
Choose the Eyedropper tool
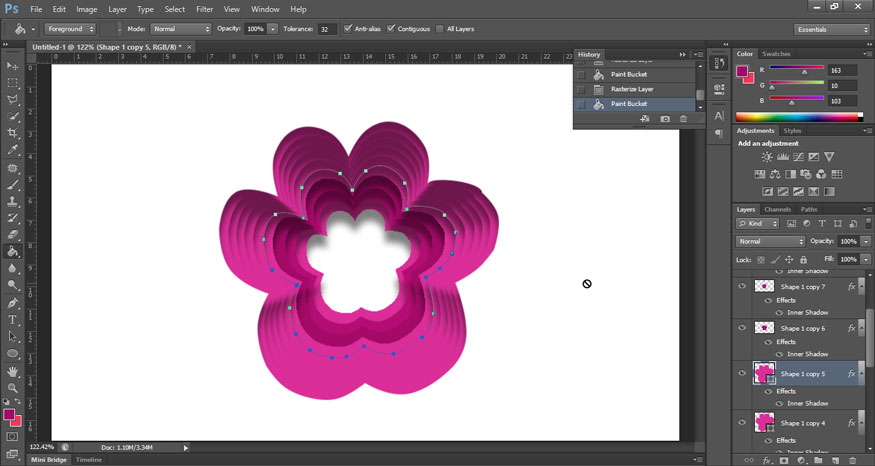[13, 150]
